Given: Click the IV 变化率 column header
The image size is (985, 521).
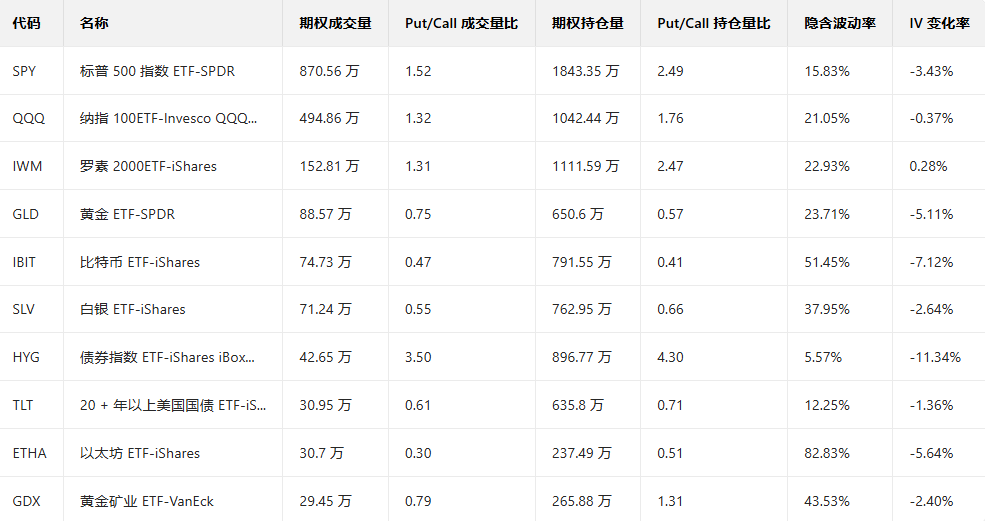Looking at the screenshot, I should (939, 23).
